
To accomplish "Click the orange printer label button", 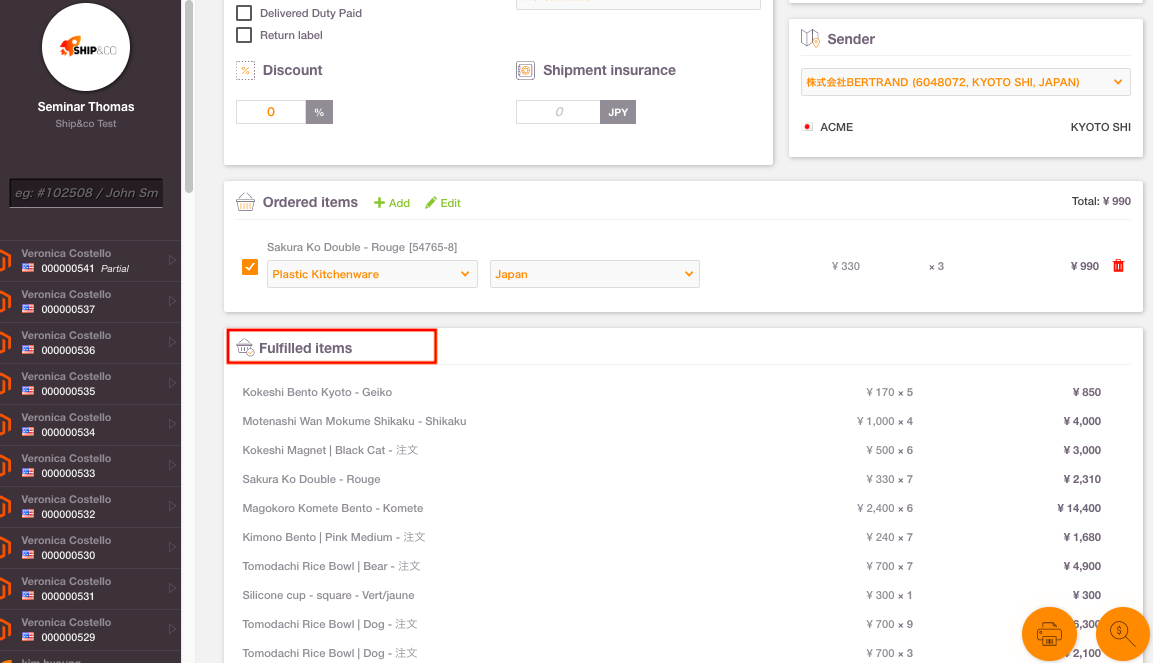I will [1049, 634].
